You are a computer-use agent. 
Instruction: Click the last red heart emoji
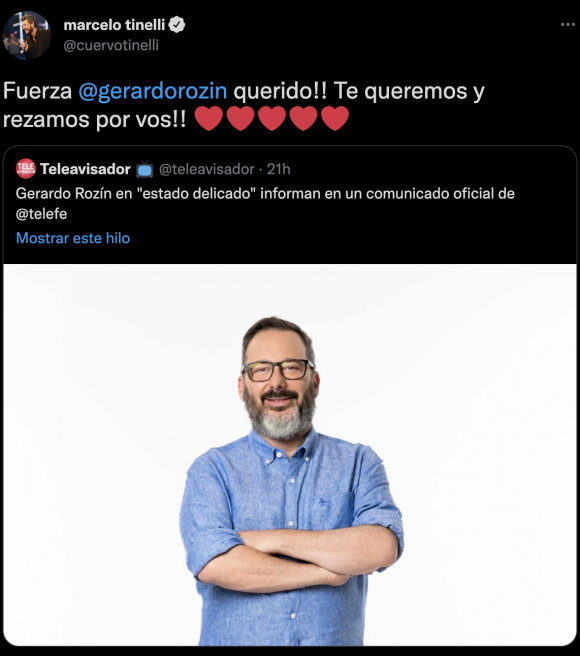click(x=335, y=118)
